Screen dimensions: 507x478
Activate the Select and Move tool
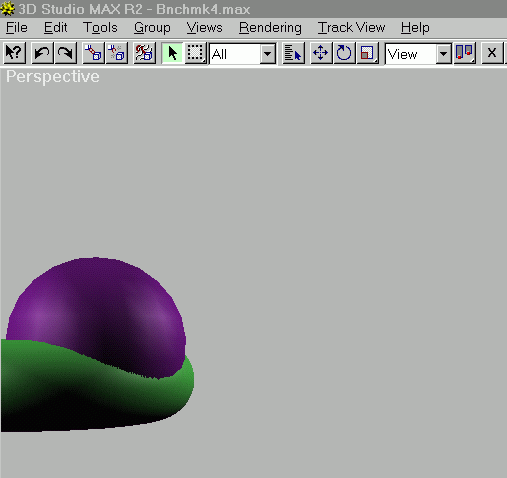321,53
